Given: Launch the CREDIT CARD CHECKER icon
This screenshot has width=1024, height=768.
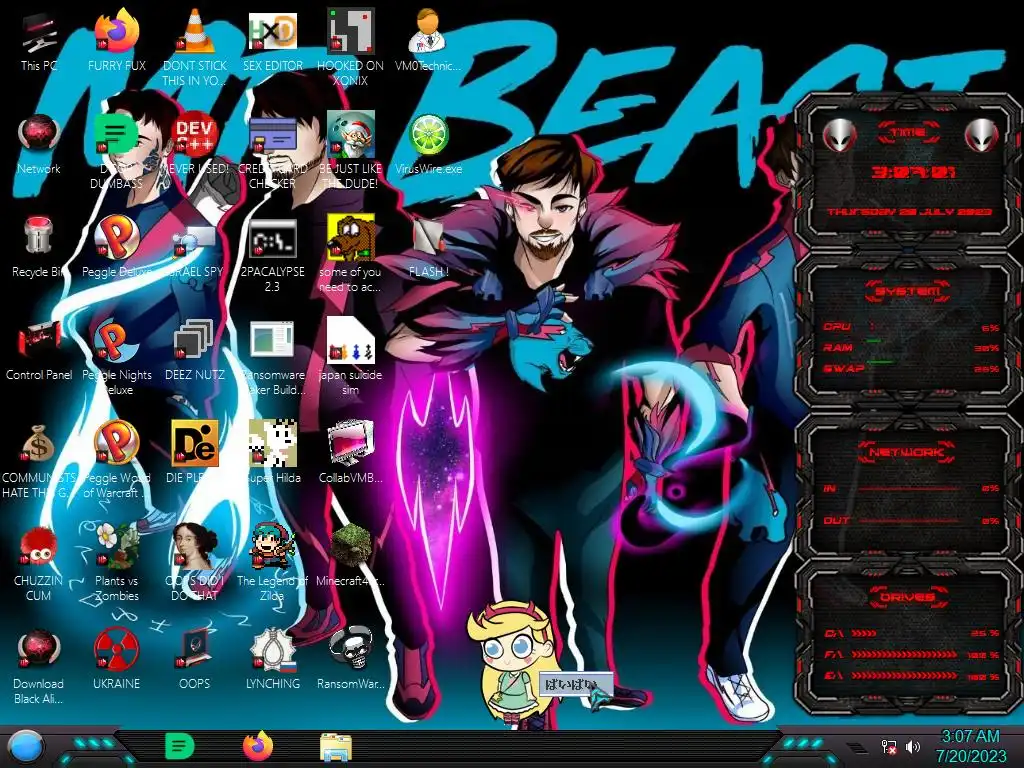Looking at the screenshot, I should click(x=272, y=135).
